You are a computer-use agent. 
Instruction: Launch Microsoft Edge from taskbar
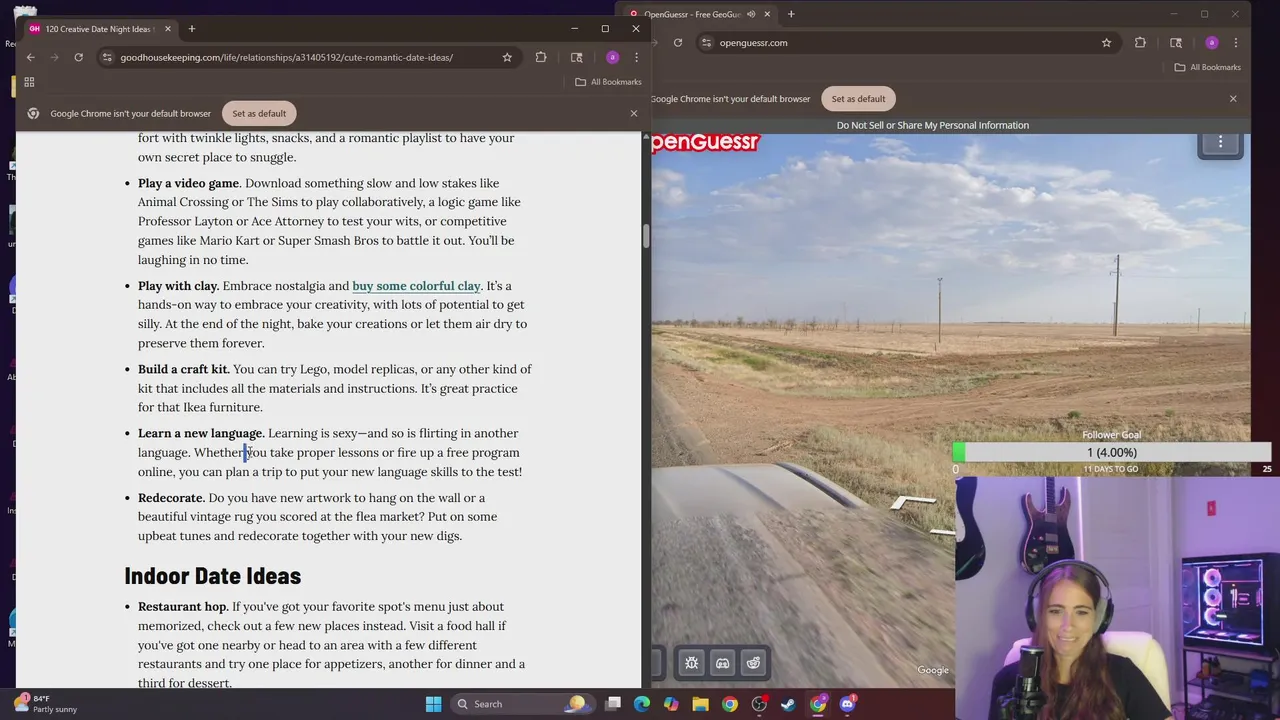tap(642, 704)
